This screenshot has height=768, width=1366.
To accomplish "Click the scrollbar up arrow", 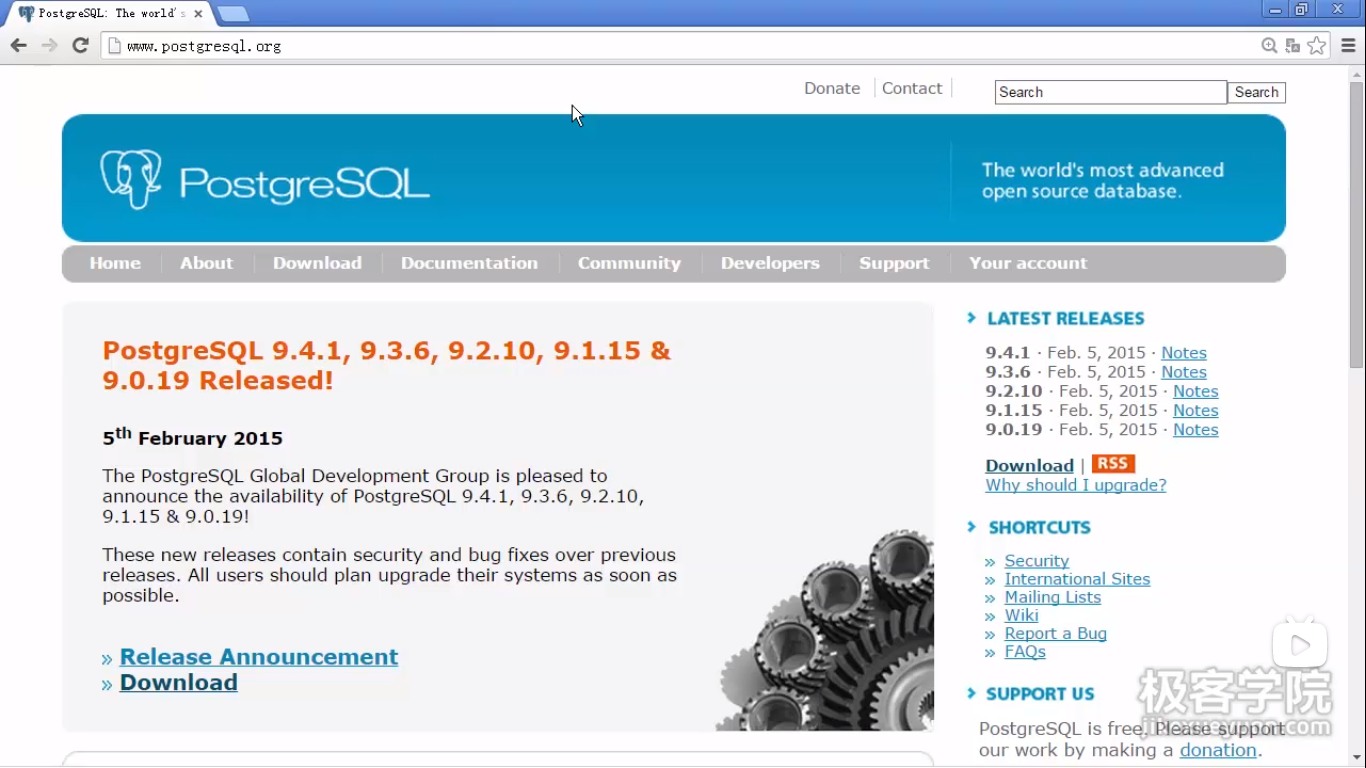I will click(1357, 74).
